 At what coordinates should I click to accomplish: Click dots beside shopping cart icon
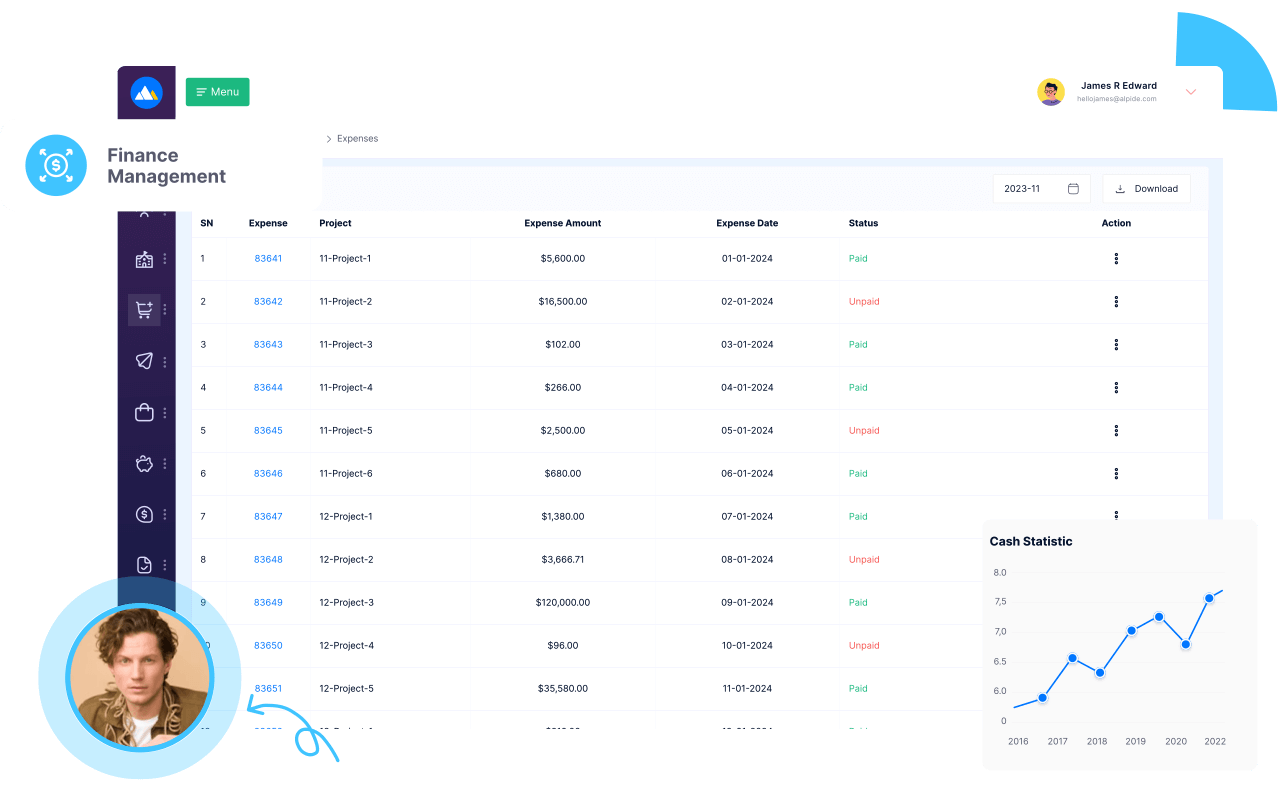coord(165,310)
